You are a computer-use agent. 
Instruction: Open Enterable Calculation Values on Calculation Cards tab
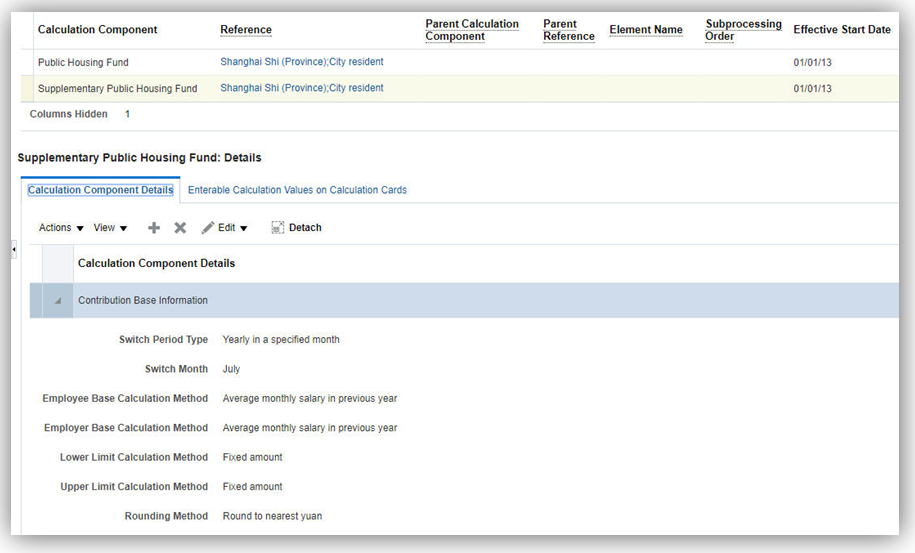click(297, 190)
